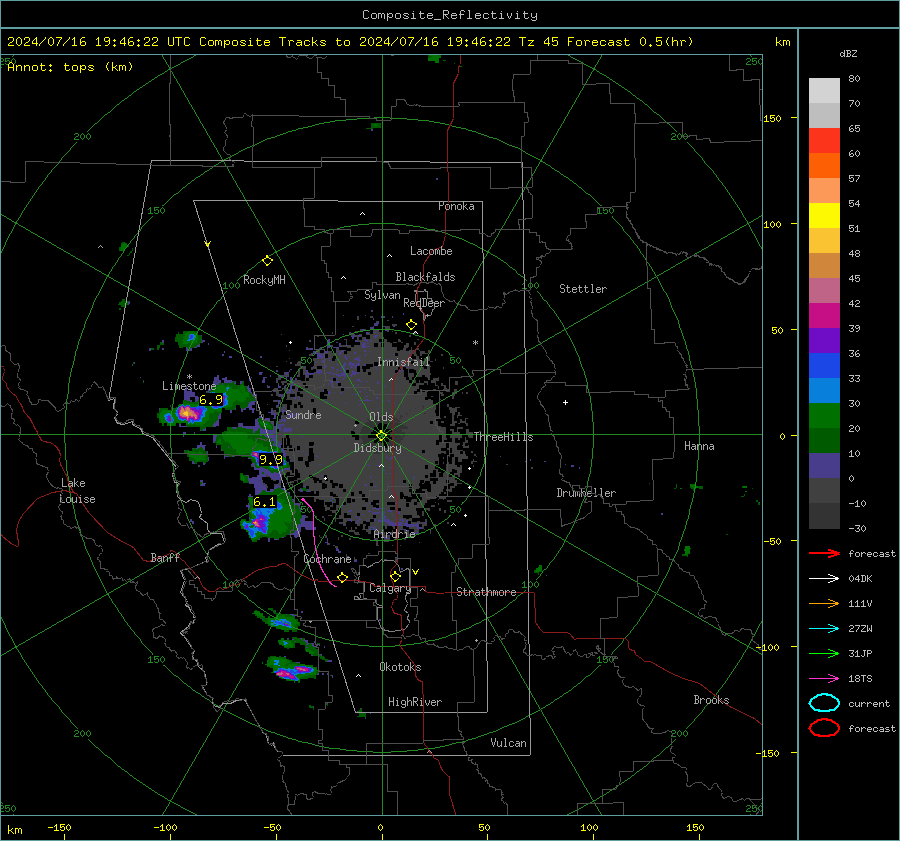Click the Vulcan city label
The image size is (900, 841).
508,743
